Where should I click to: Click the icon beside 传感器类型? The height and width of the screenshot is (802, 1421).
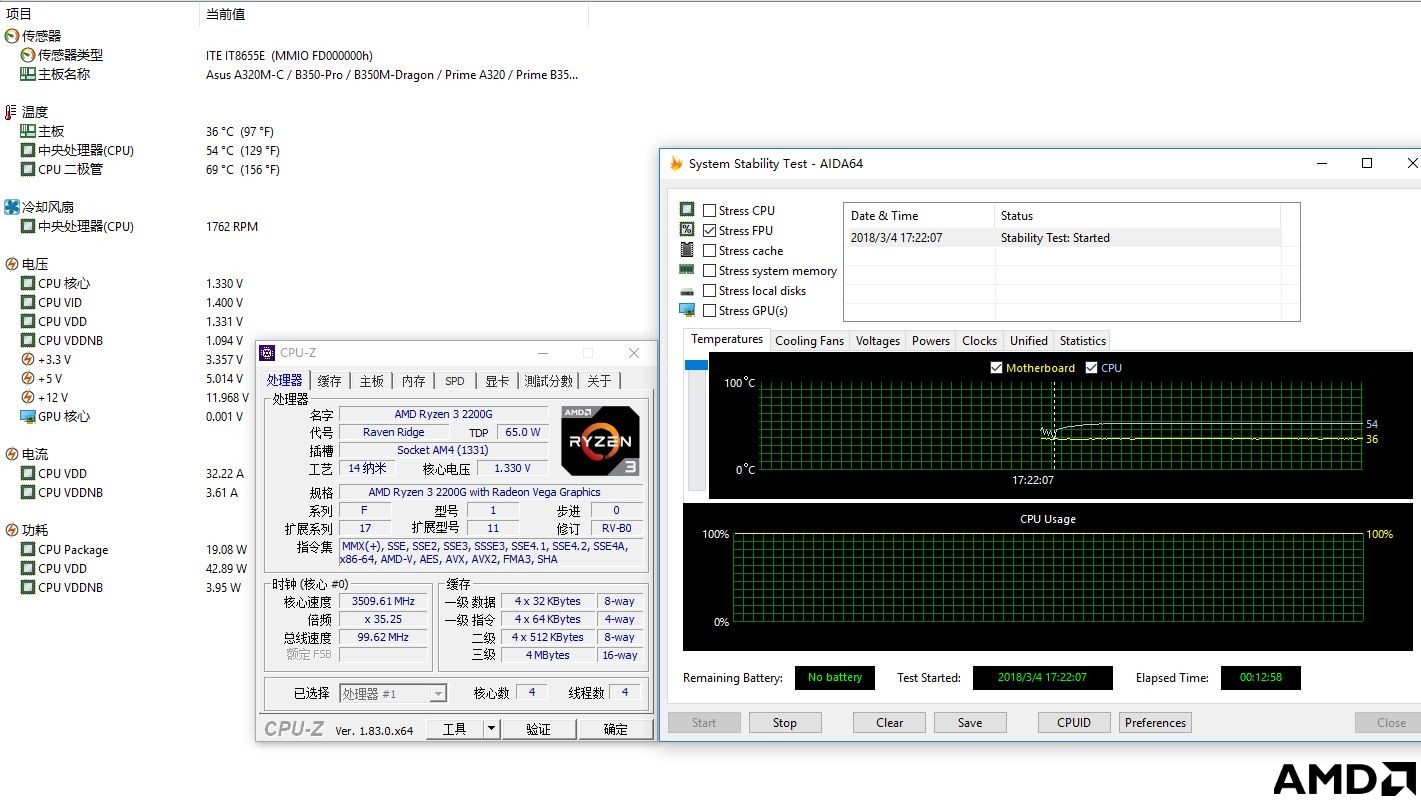click(x=28, y=55)
